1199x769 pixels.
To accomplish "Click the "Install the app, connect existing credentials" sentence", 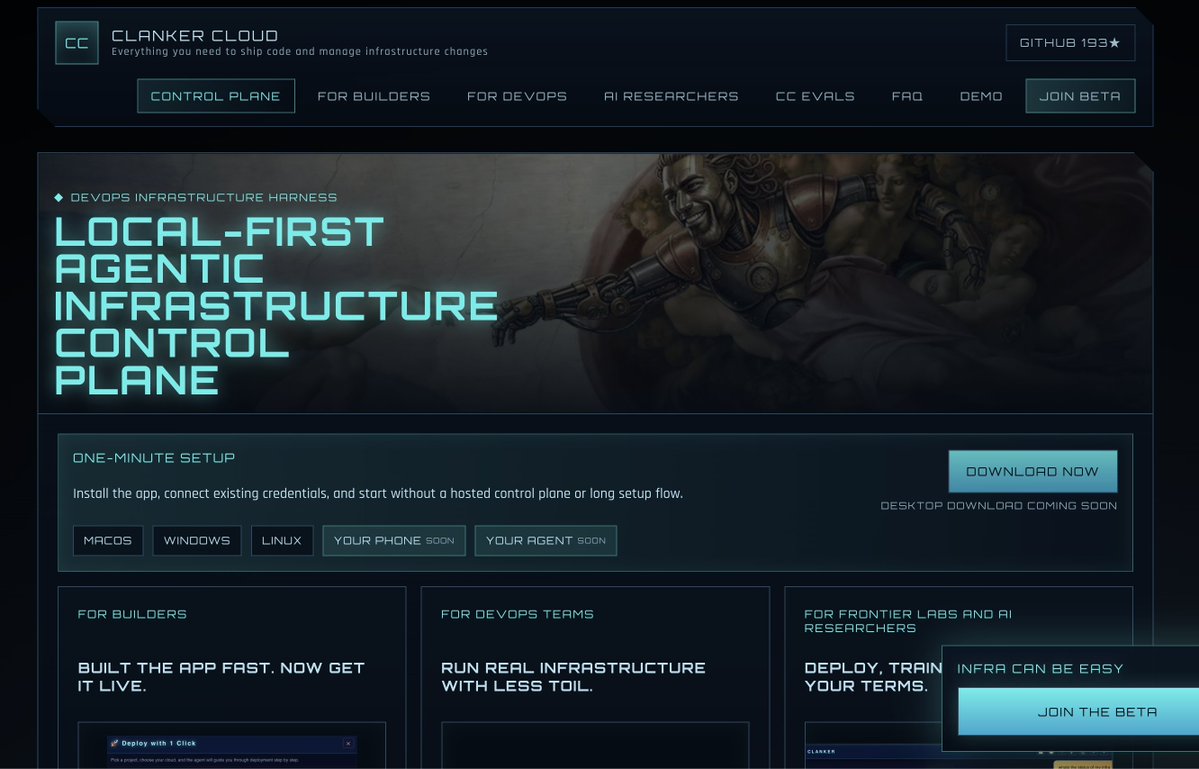I will point(378,493).
